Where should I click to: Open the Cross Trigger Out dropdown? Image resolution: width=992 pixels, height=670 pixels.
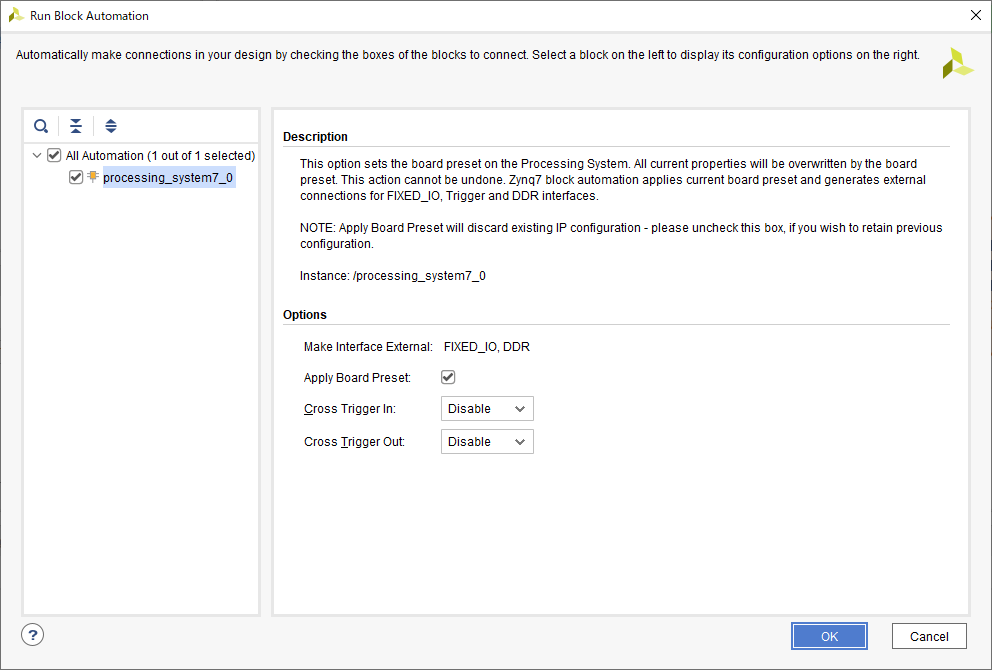487,442
